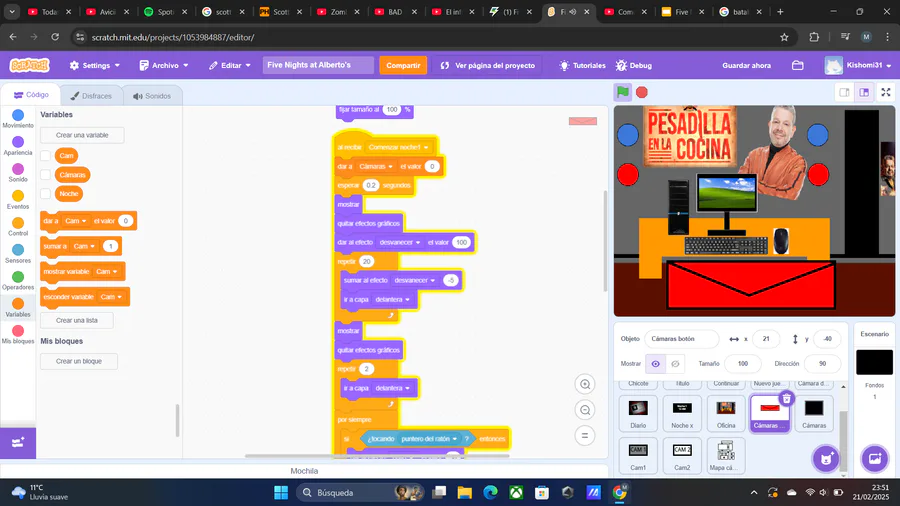The height and width of the screenshot is (506, 900).
Task: Select the Sensores block category
Action: point(18,254)
